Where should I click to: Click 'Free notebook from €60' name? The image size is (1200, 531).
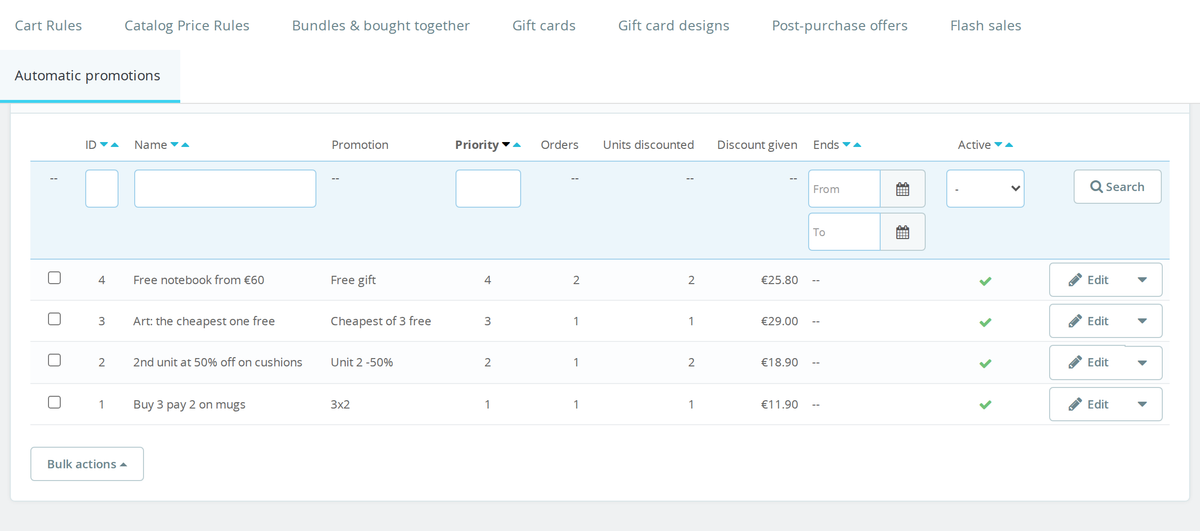[x=199, y=280]
